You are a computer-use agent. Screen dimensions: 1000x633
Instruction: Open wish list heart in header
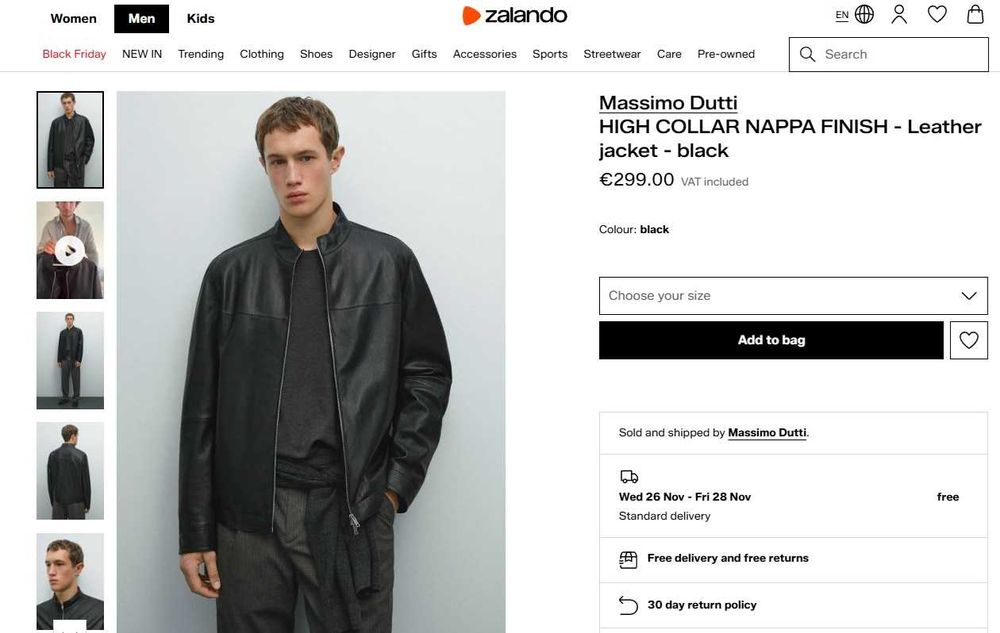click(937, 15)
